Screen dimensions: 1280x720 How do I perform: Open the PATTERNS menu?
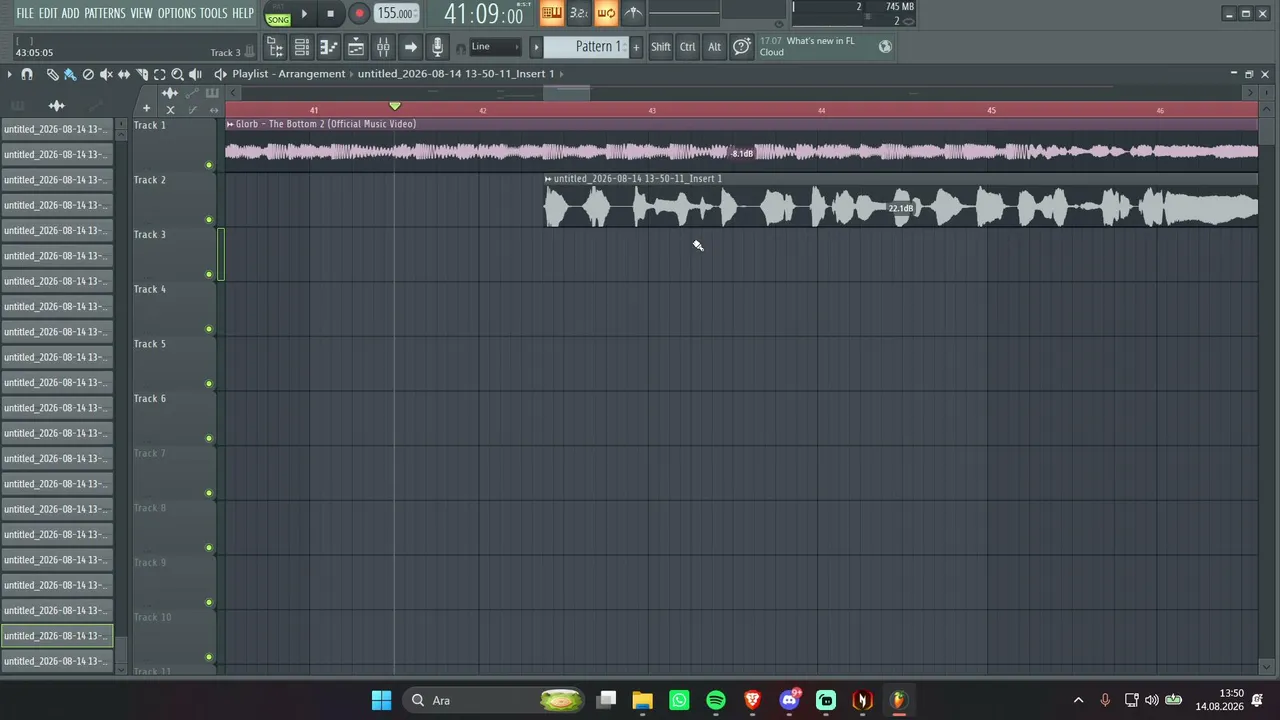105,13
